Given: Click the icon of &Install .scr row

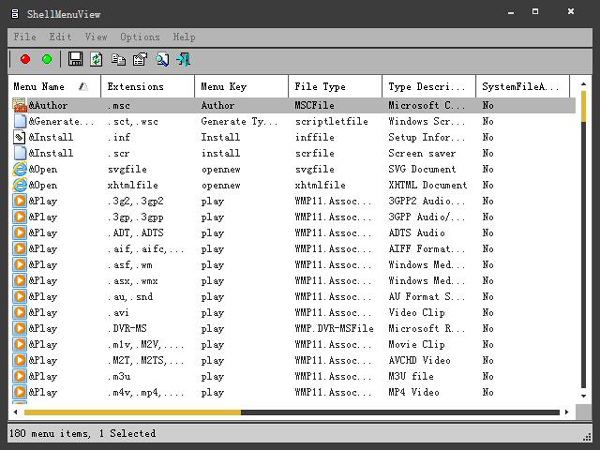Looking at the screenshot, I should pyautogui.click(x=20, y=153).
